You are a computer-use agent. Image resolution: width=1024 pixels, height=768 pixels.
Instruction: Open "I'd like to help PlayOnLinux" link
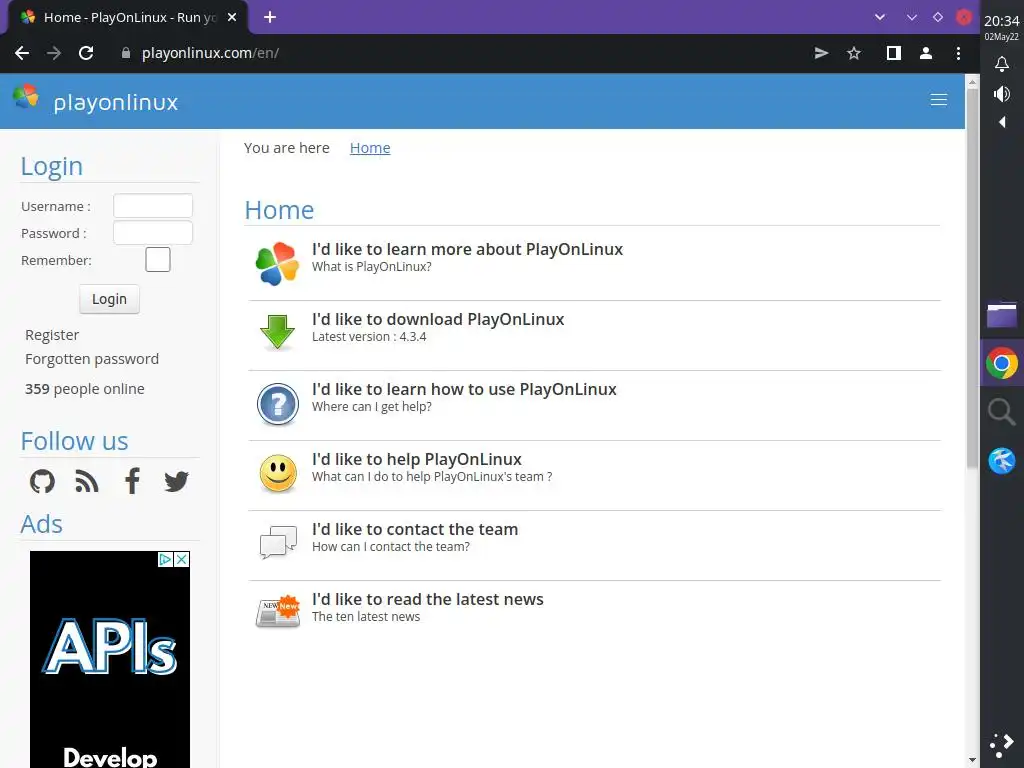417,459
